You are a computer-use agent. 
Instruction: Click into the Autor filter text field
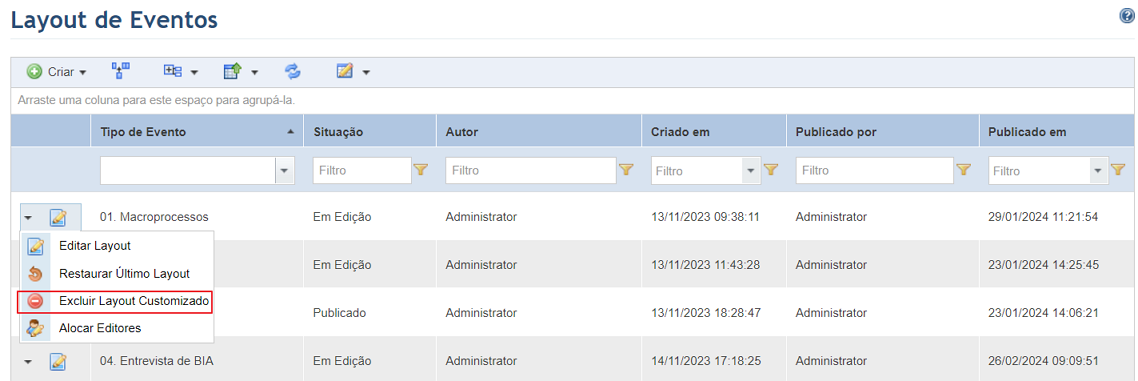point(531,171)
